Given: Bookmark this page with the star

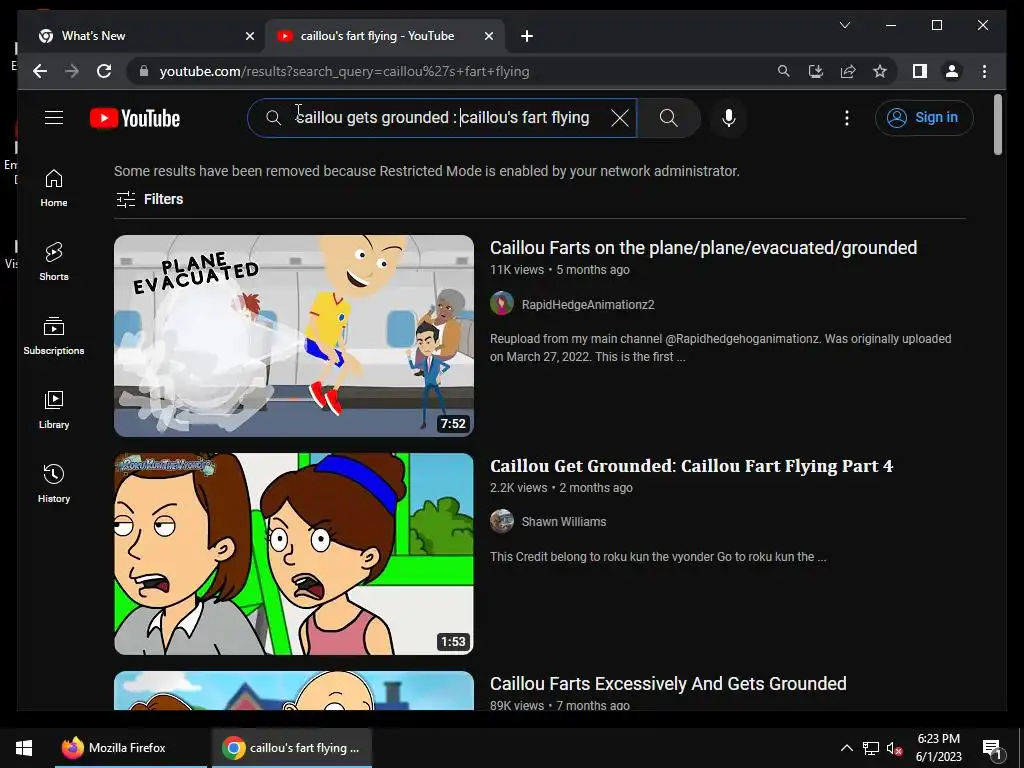Looking at the screenshot, I should tap(880, 71).
